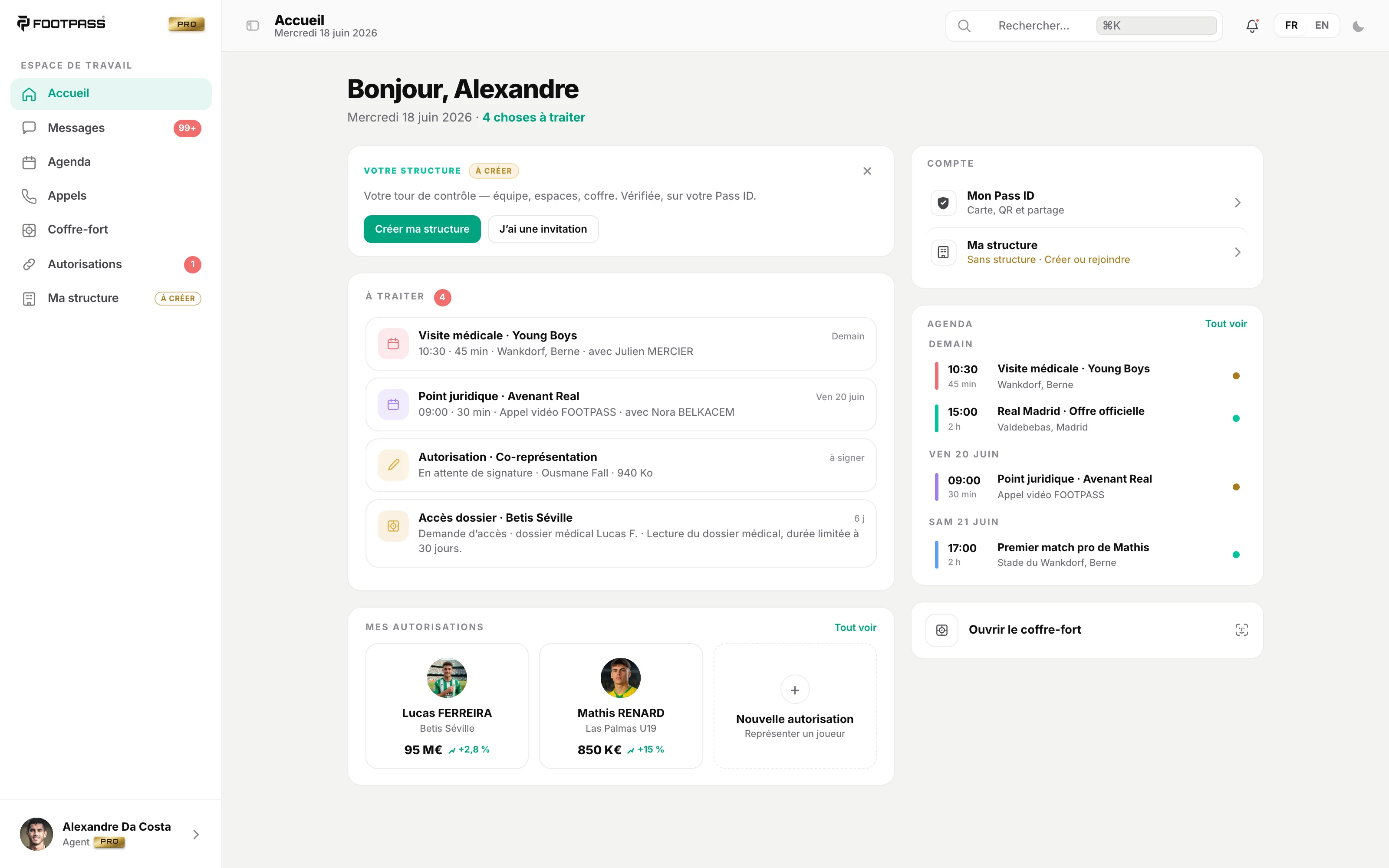Open the Agenda sidebar item
Screen dimensions: 1389x868
coord(111,162)
